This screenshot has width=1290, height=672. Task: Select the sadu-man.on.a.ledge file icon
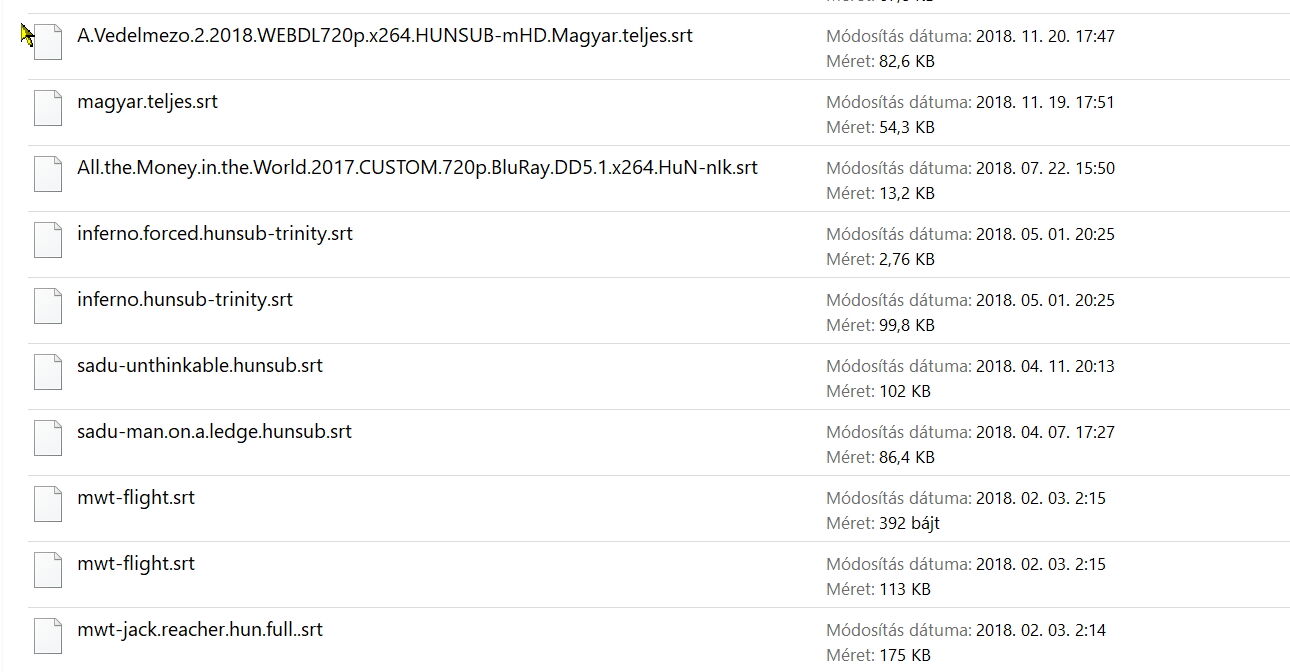(x=48, y=439)
